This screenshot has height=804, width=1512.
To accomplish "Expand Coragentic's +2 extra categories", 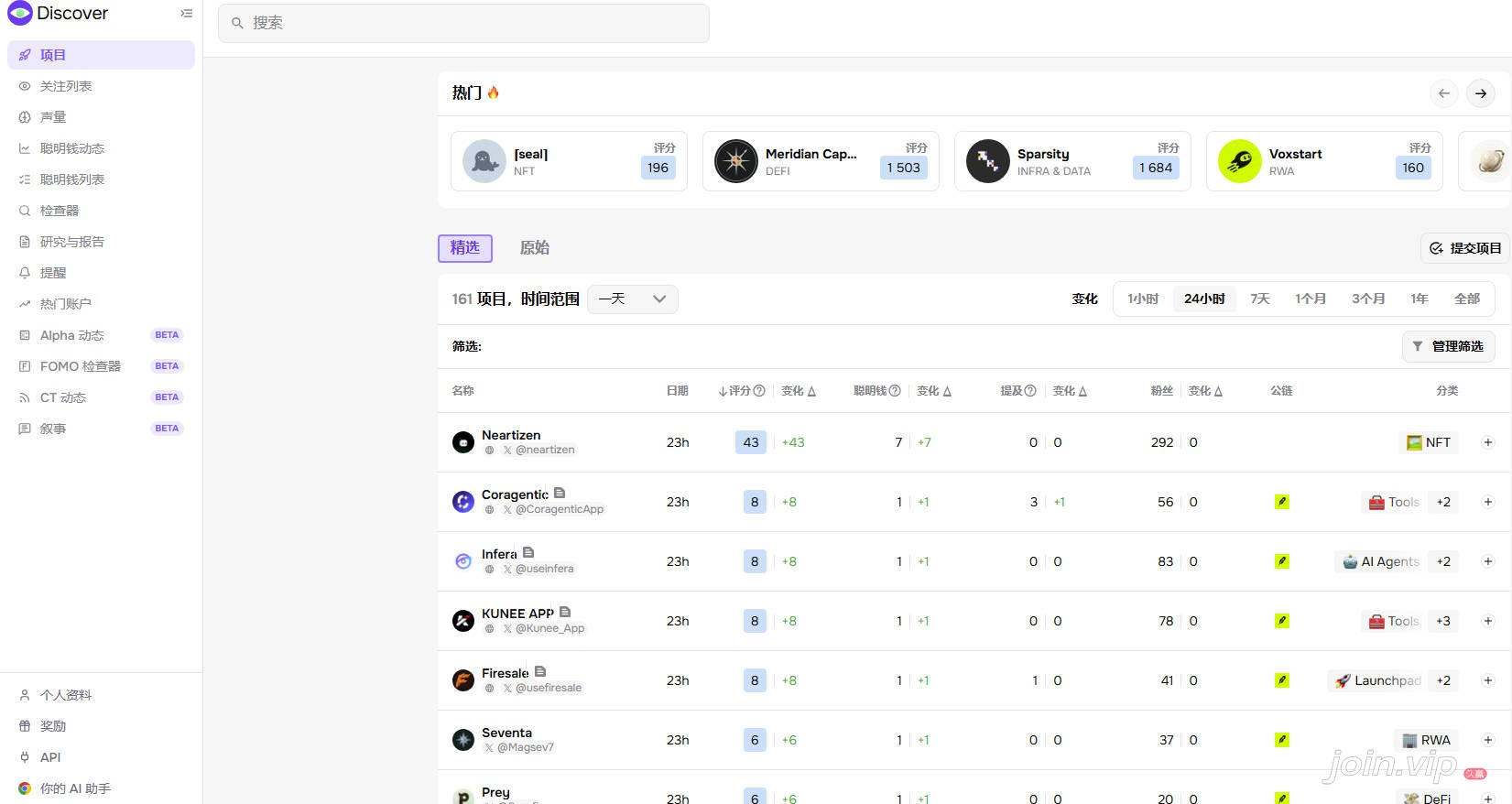I will [1443, 502].
